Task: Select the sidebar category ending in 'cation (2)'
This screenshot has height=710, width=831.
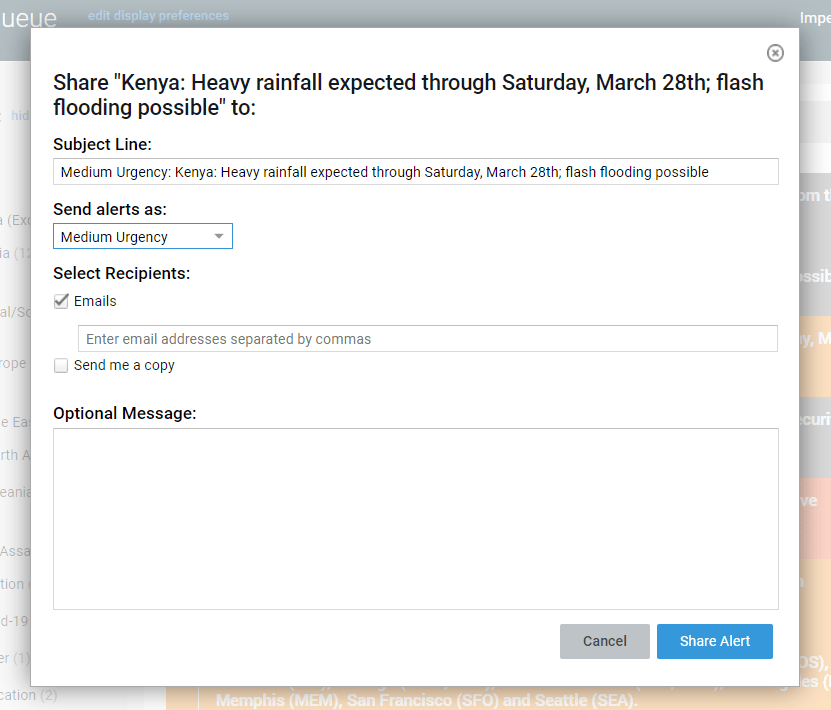Action: (28, 695)
